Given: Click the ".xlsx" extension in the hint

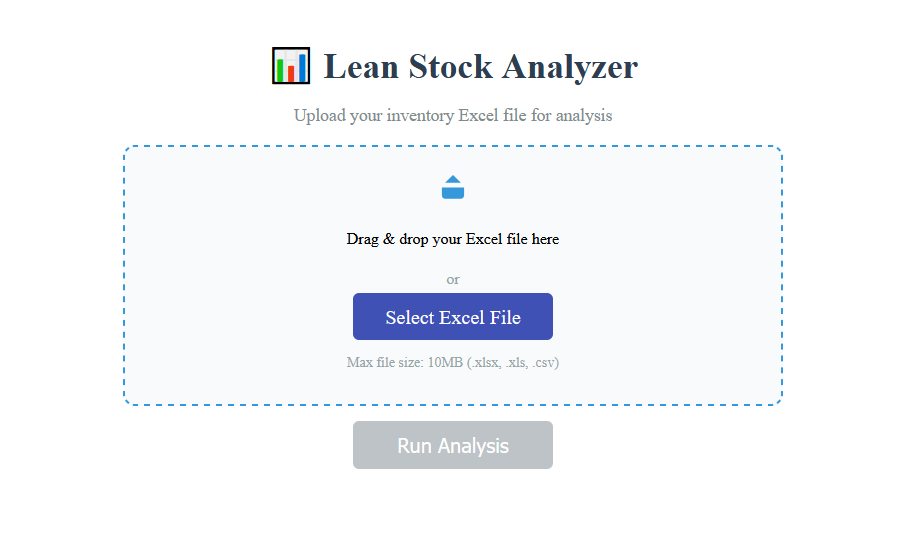Looking at the screenshot, I should 484,362.
